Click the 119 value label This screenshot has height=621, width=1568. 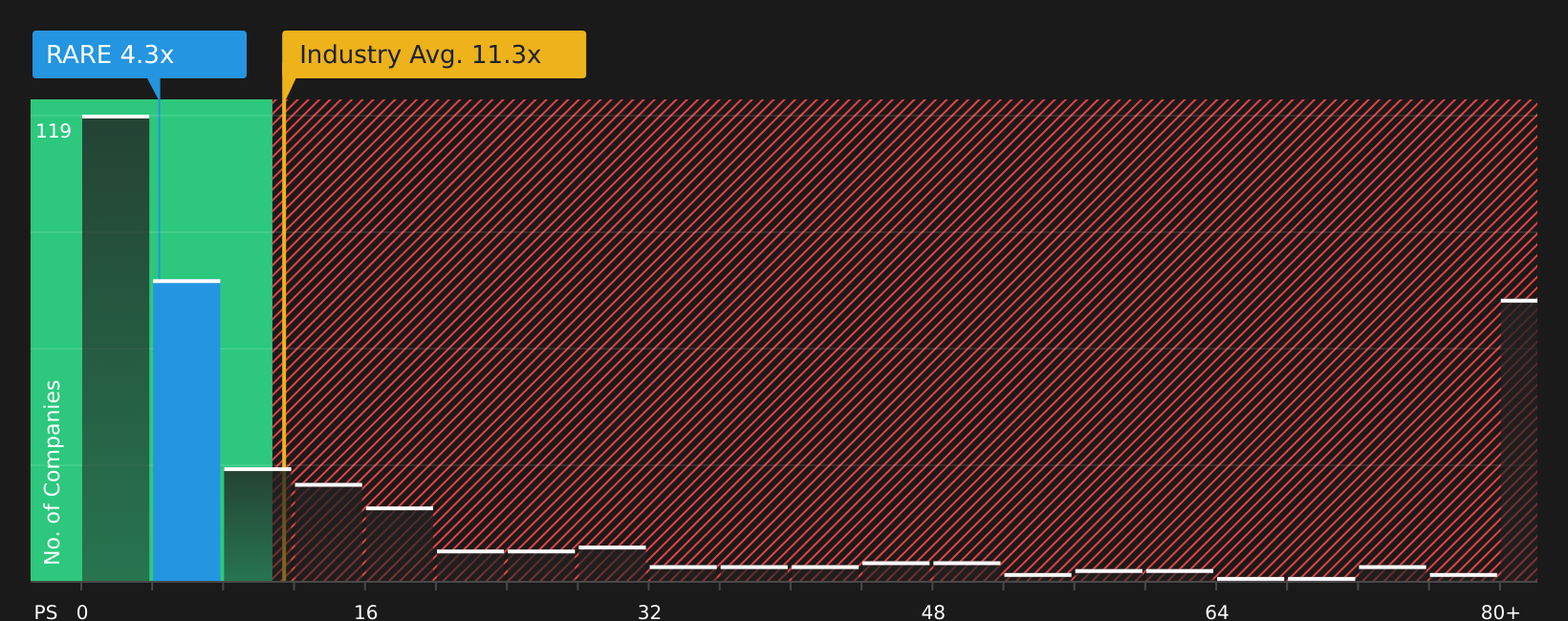pos(54,132)
